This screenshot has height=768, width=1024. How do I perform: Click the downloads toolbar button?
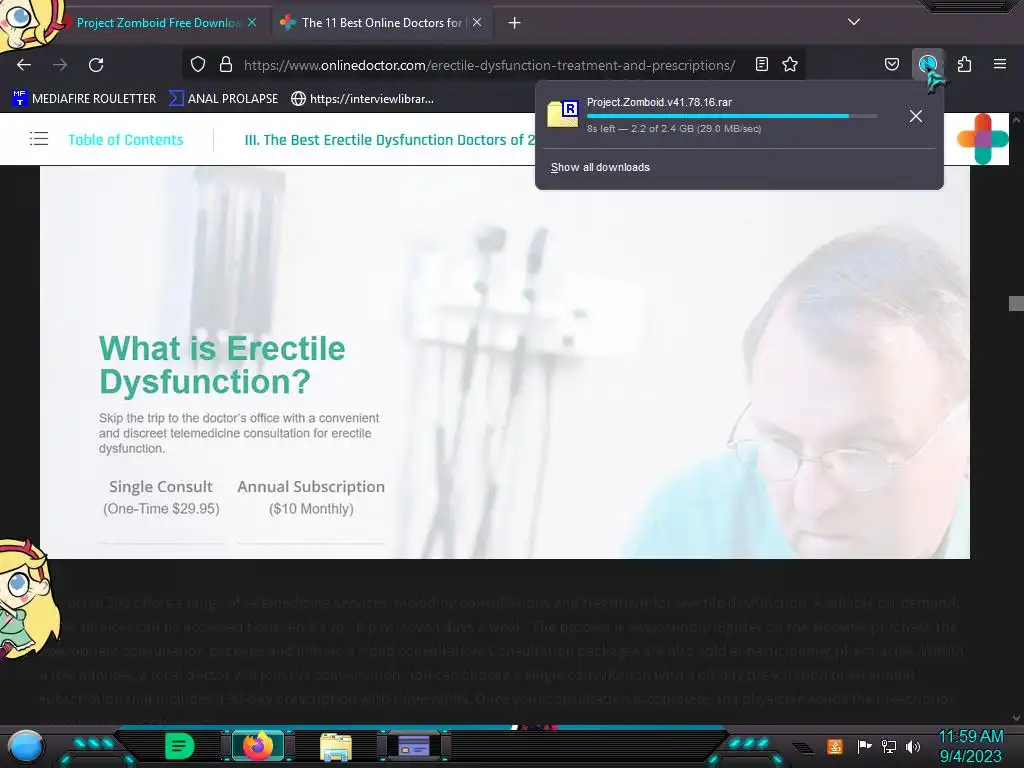(927, 64)
